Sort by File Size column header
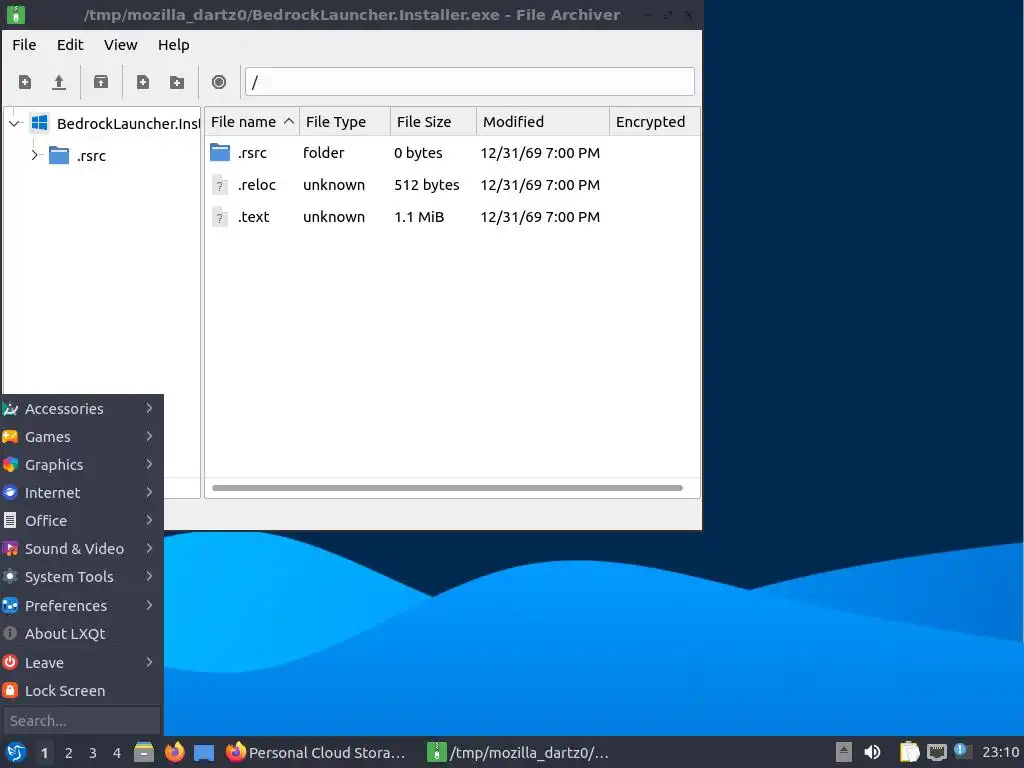The height and width of the screenshot is (768, 1024). (434, 122)
